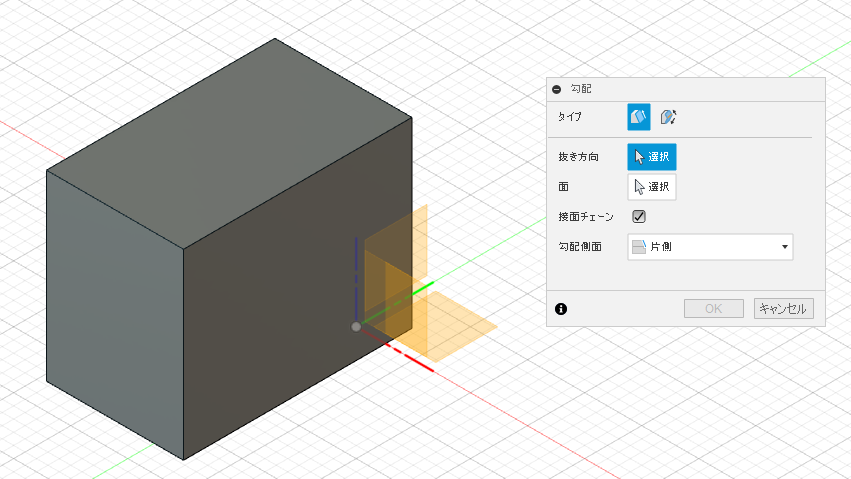Select the horizontal orange origin plane
Image resolution: width=851 pixels, height=479 pixels.
tap(453, 325)
